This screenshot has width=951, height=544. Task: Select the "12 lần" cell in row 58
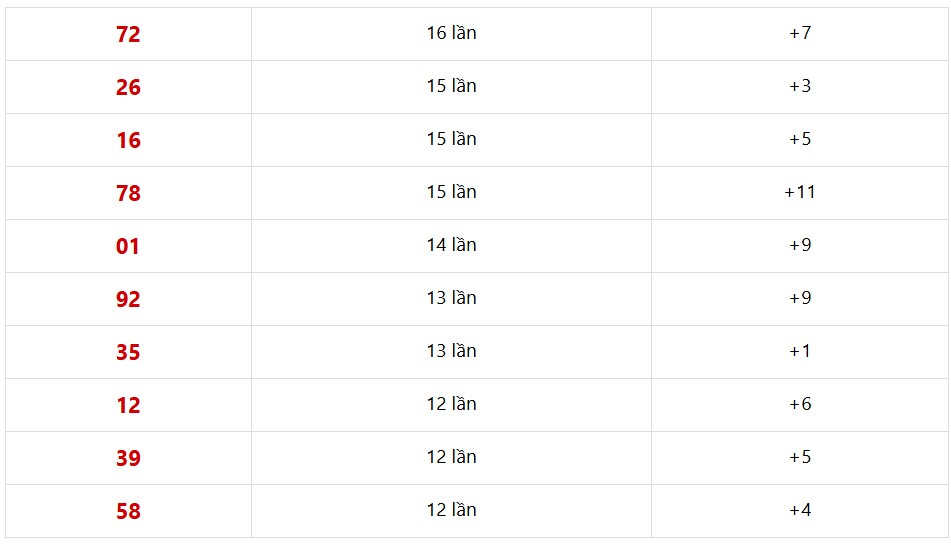(x=451, y=510)
